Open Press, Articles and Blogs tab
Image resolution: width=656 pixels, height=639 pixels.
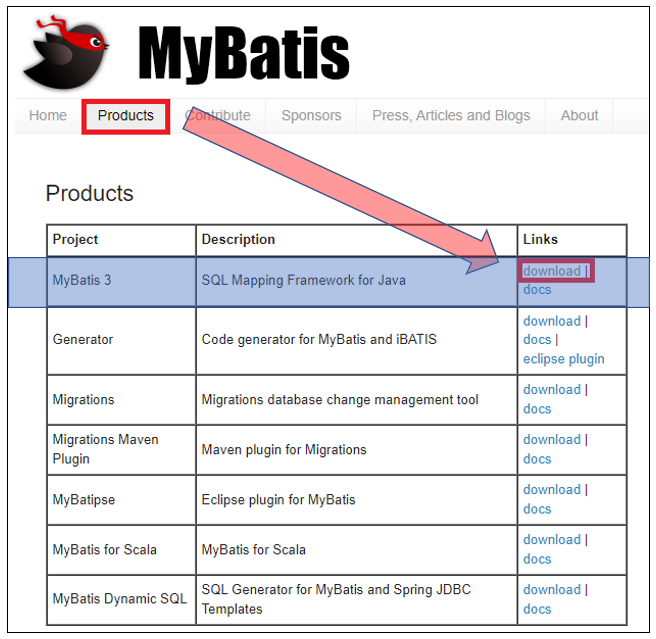coord(451,115)
